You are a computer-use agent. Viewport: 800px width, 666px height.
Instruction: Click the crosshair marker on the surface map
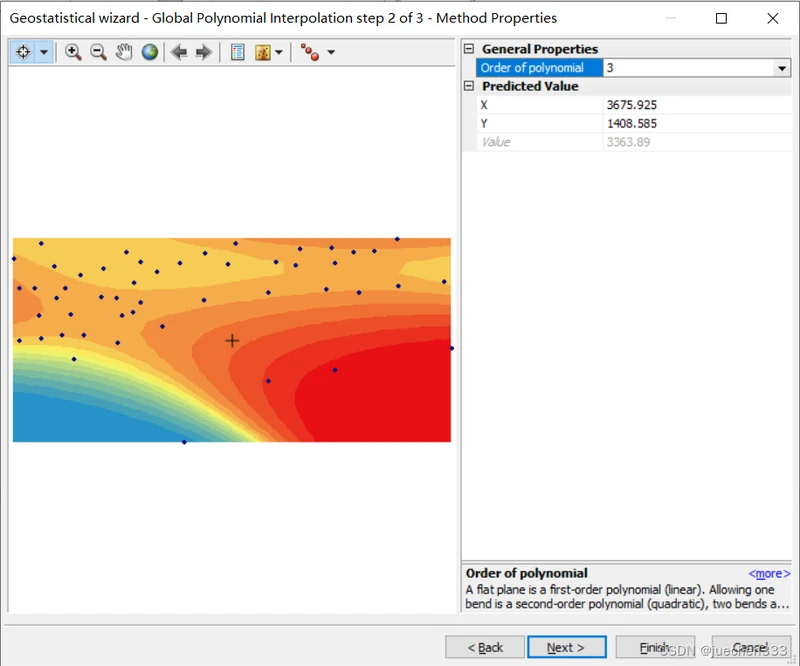coord(232,340)
